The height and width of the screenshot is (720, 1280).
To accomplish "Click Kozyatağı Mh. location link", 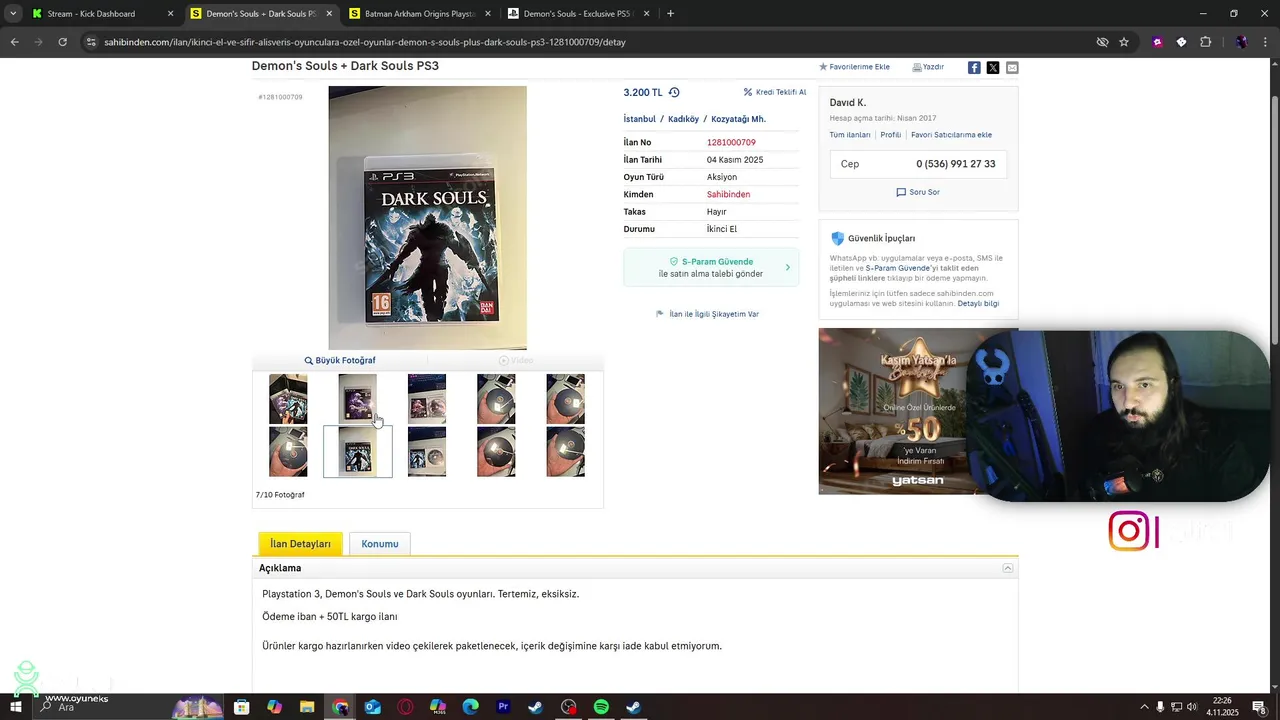I will point(738,119).
